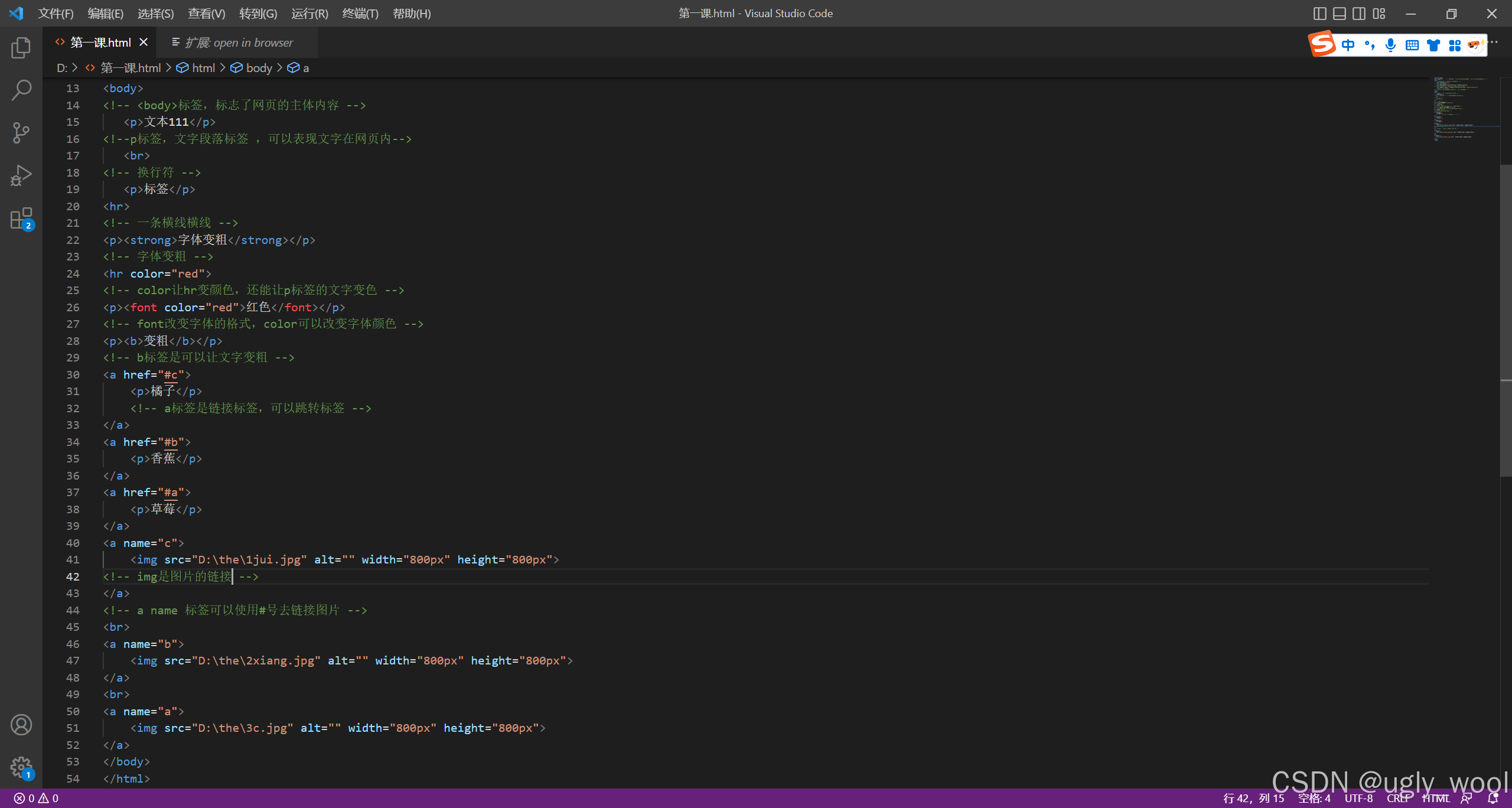Open the Extensions view icon
This screenshot has height=808, width=1512.
[x=21, y=219]
